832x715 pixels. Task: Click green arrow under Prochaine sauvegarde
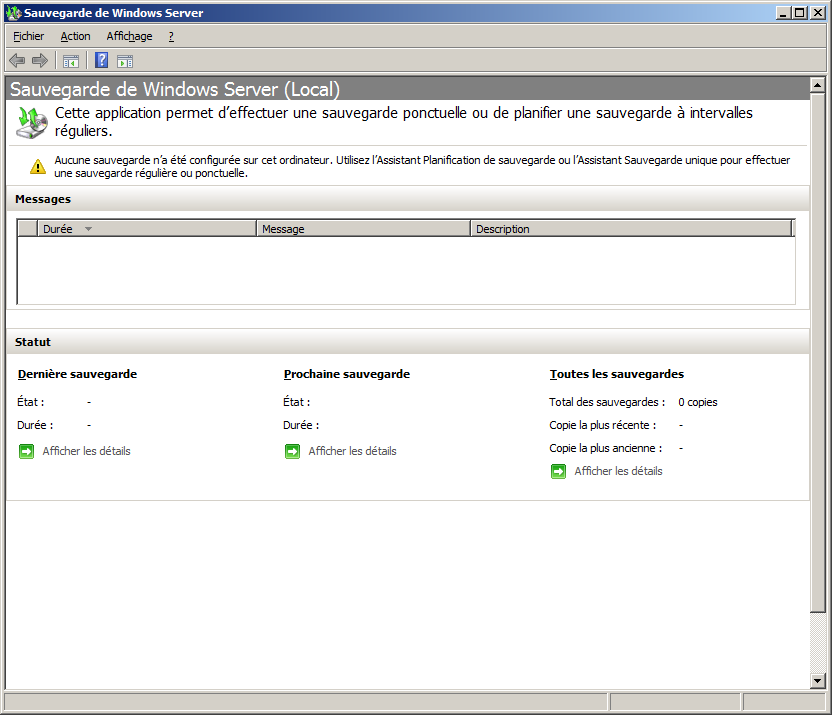click(292, 451)
